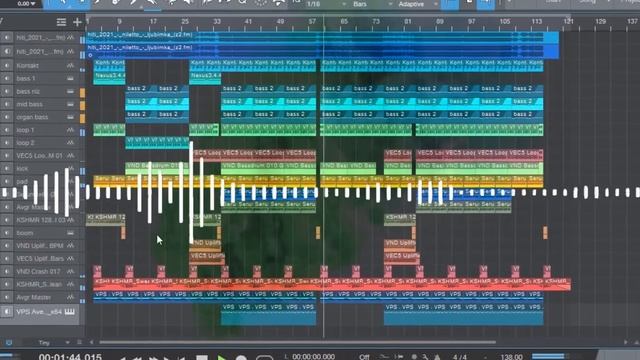Click the Off label in transport bar

[x=364, y=357]
